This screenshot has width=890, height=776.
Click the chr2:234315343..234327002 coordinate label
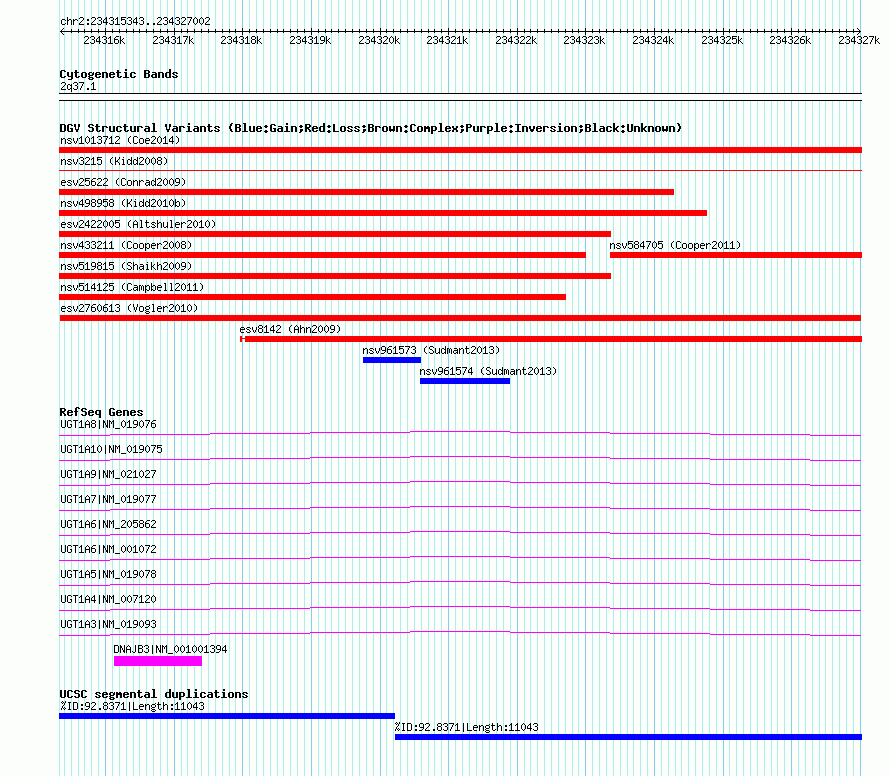coord(135,22)
